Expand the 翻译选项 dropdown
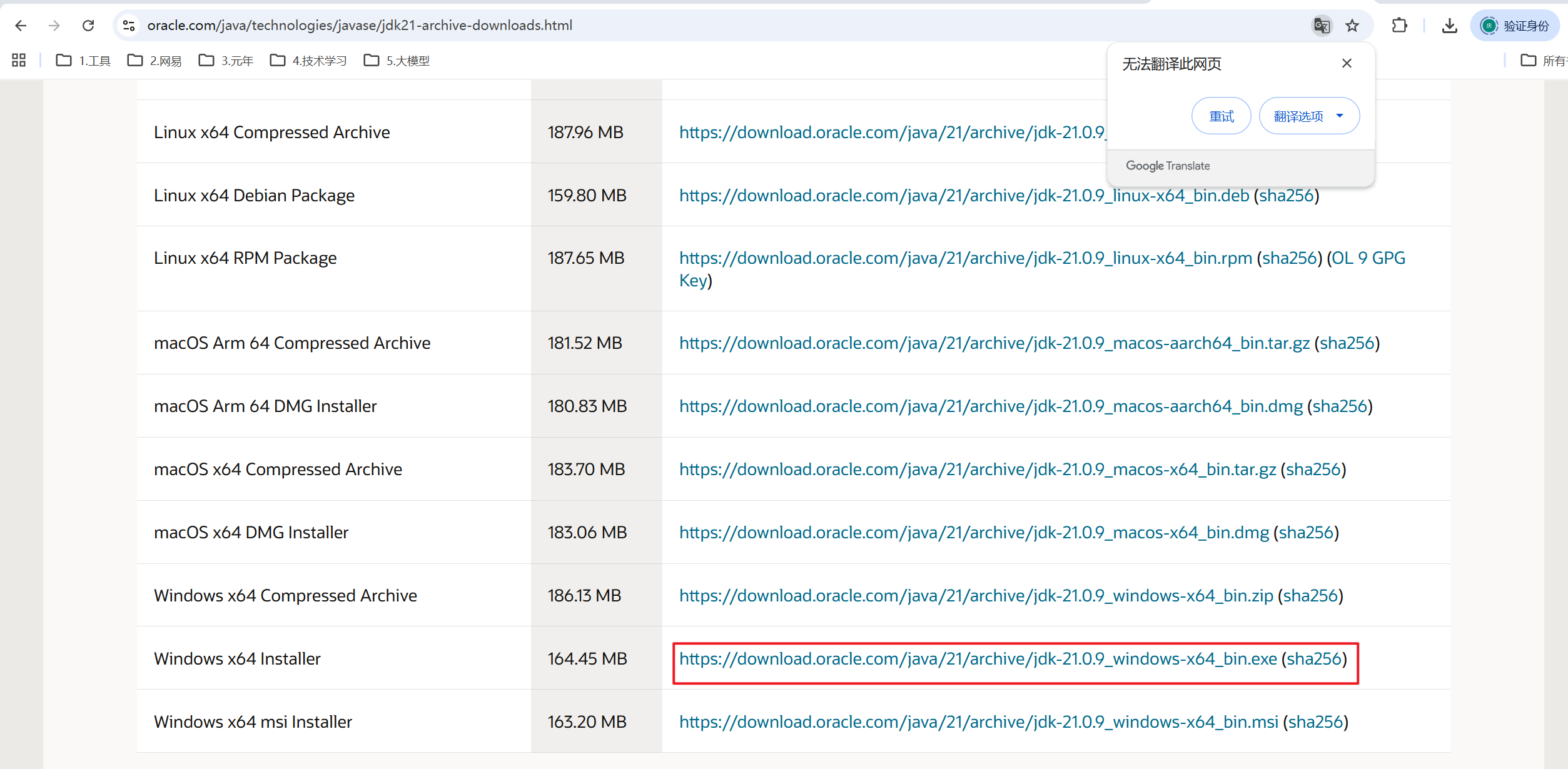 [x=1308, y=116]
